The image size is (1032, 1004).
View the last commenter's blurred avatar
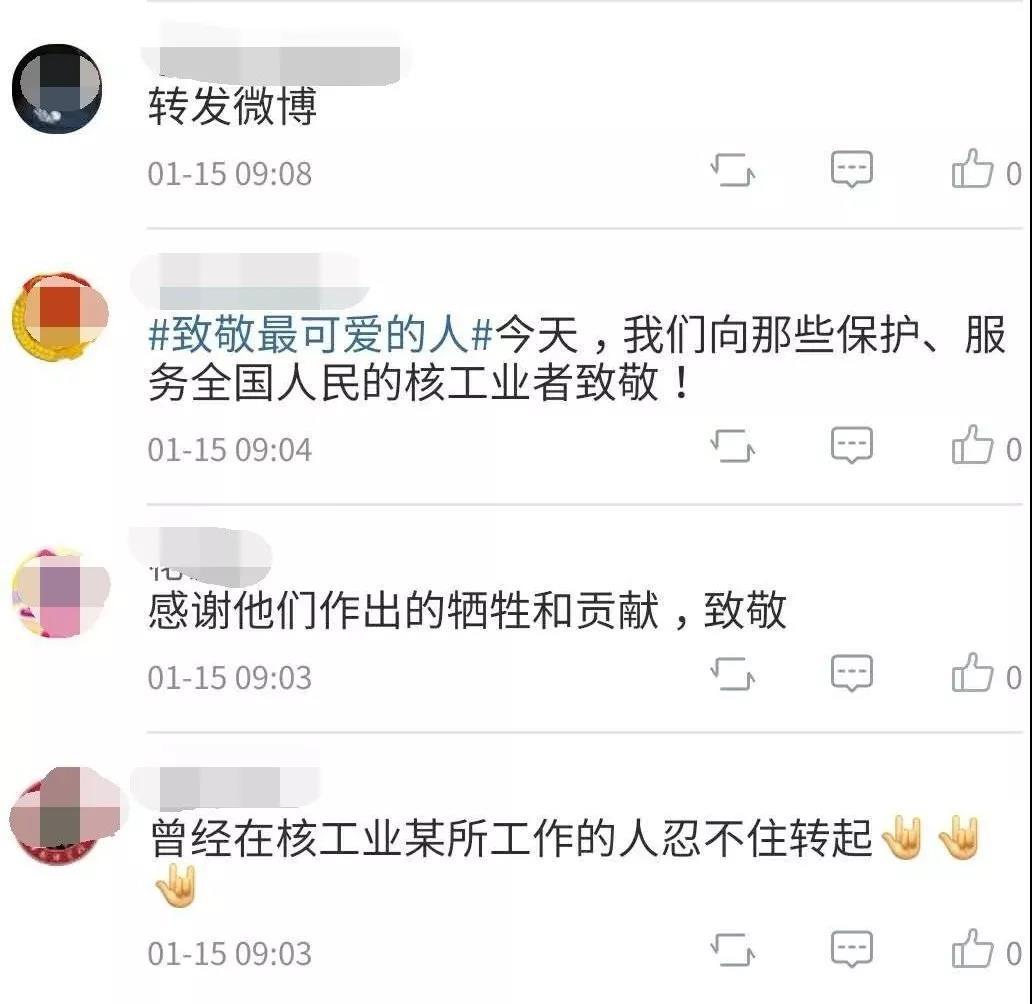pos(64,815)
